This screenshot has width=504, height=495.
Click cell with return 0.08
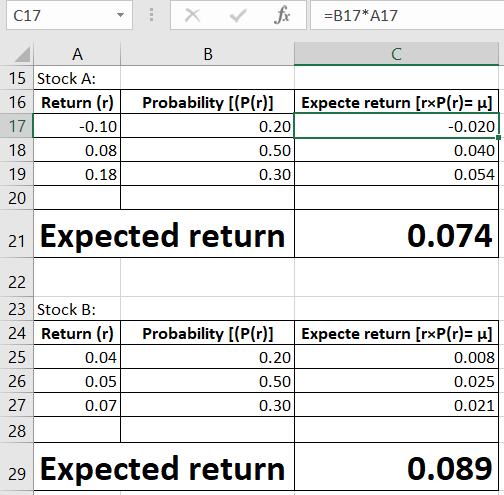[x=77, y=150]
